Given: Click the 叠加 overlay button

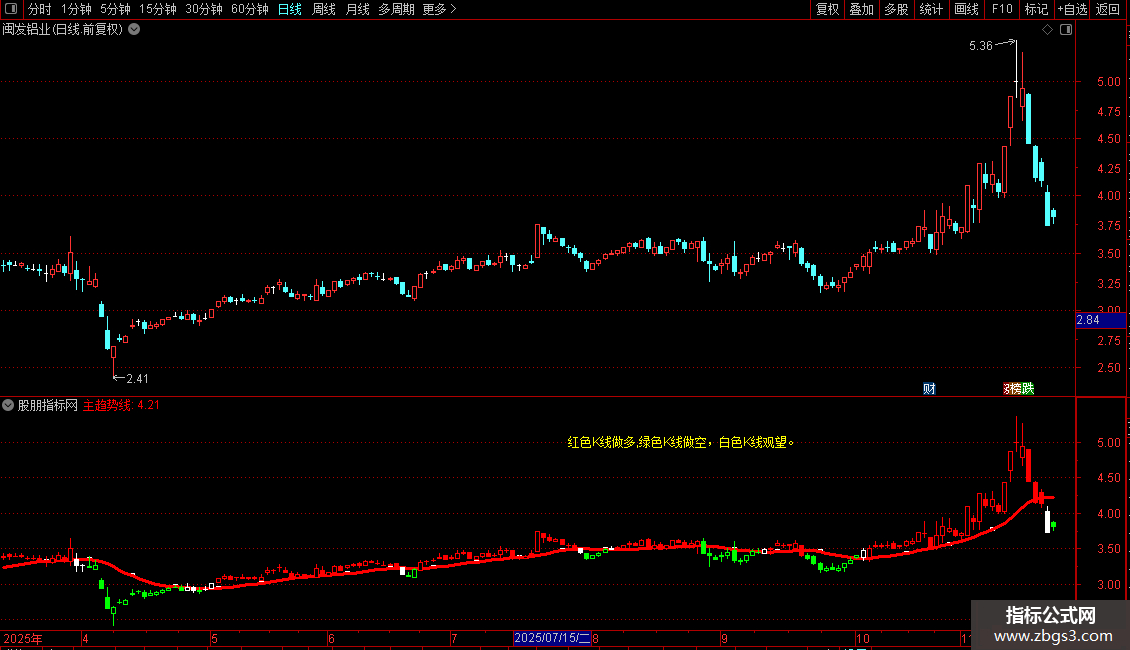Looking at the screenshot, I should [x=861, y=9].
